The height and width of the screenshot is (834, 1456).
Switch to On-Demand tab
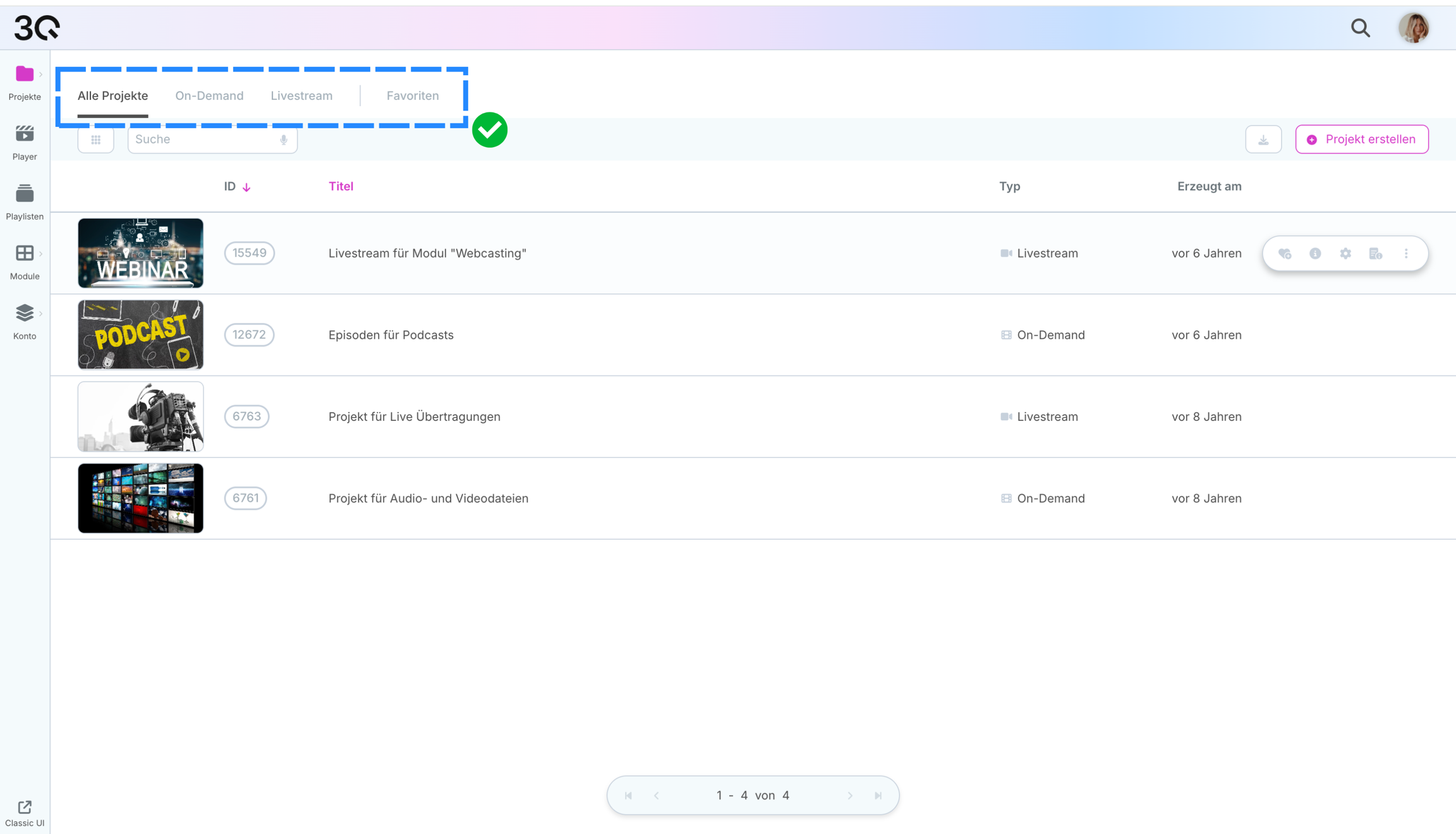(209, 95)
